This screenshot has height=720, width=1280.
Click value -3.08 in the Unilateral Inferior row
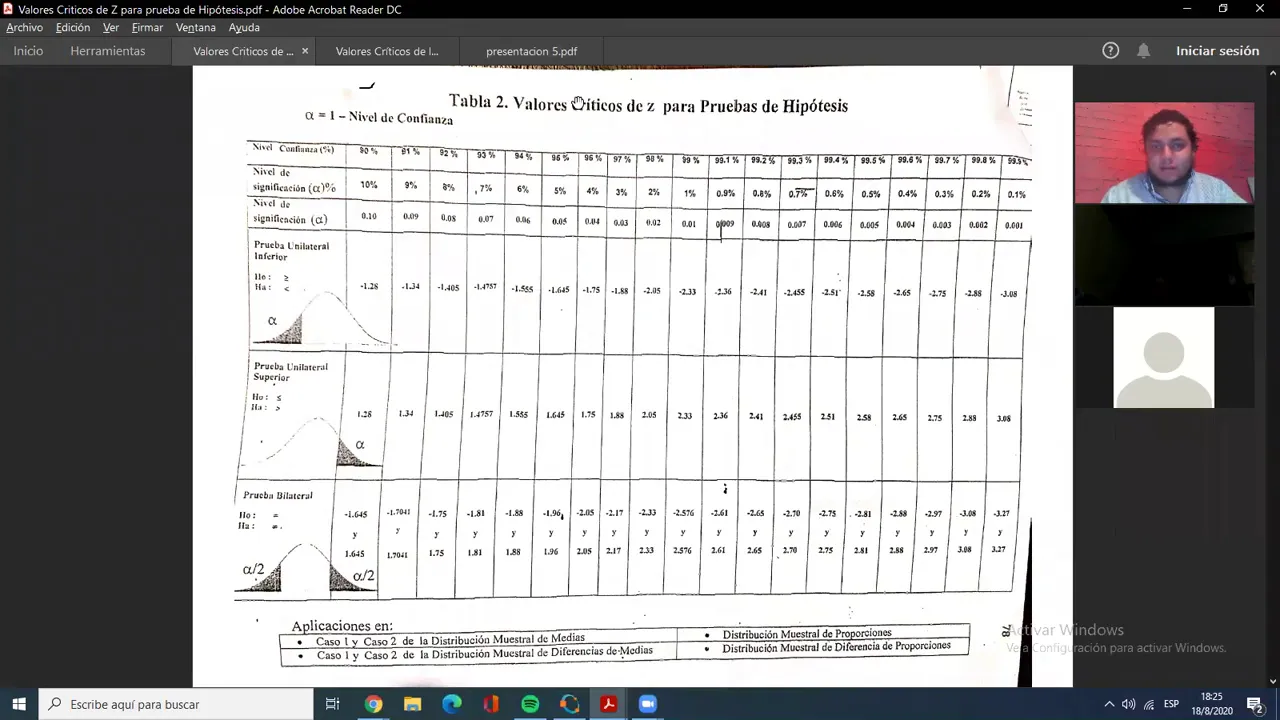1007,294
